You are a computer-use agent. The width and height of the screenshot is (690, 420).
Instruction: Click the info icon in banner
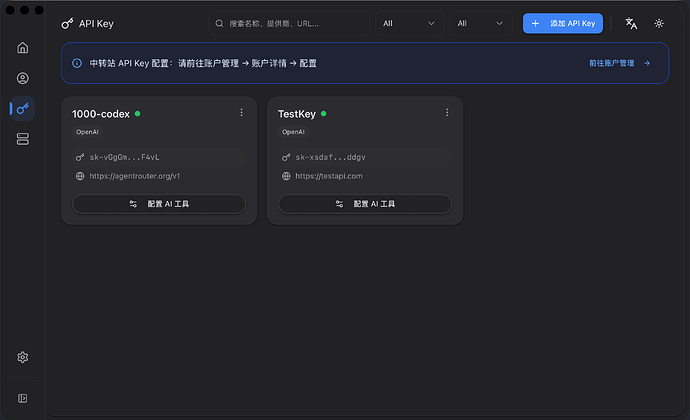(77, 63)
